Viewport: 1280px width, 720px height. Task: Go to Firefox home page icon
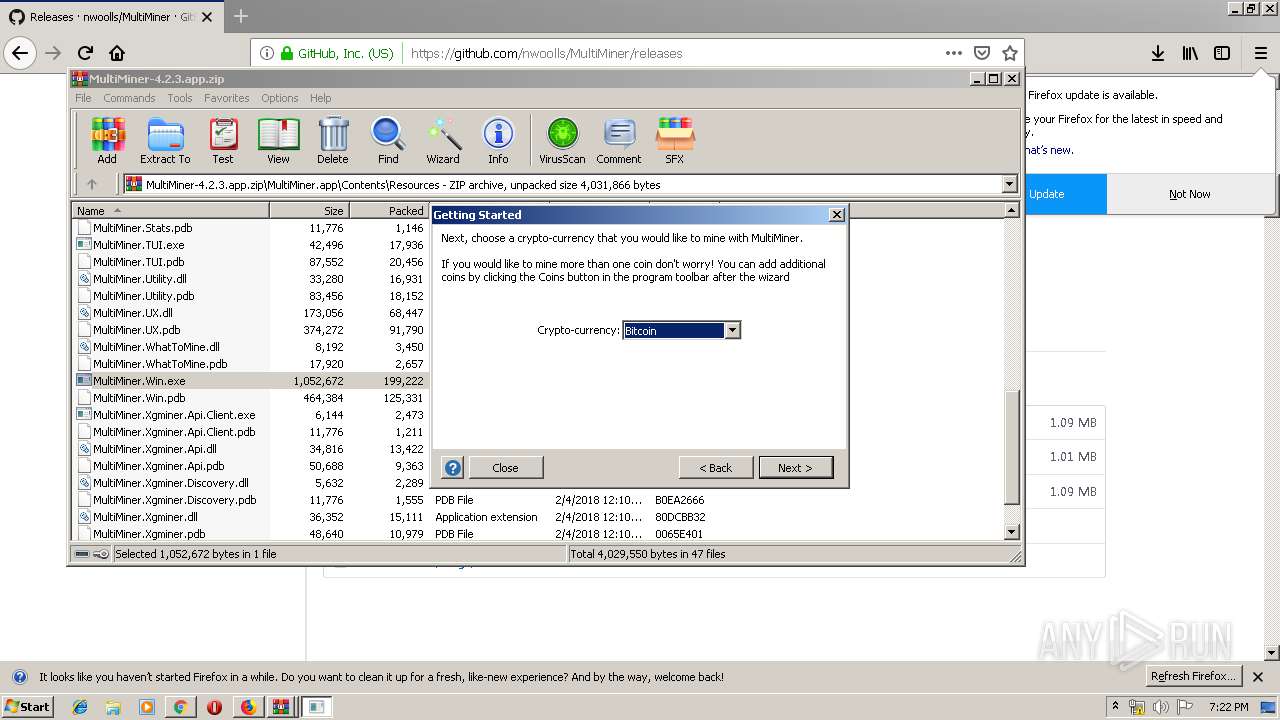[x=117, y=53]
